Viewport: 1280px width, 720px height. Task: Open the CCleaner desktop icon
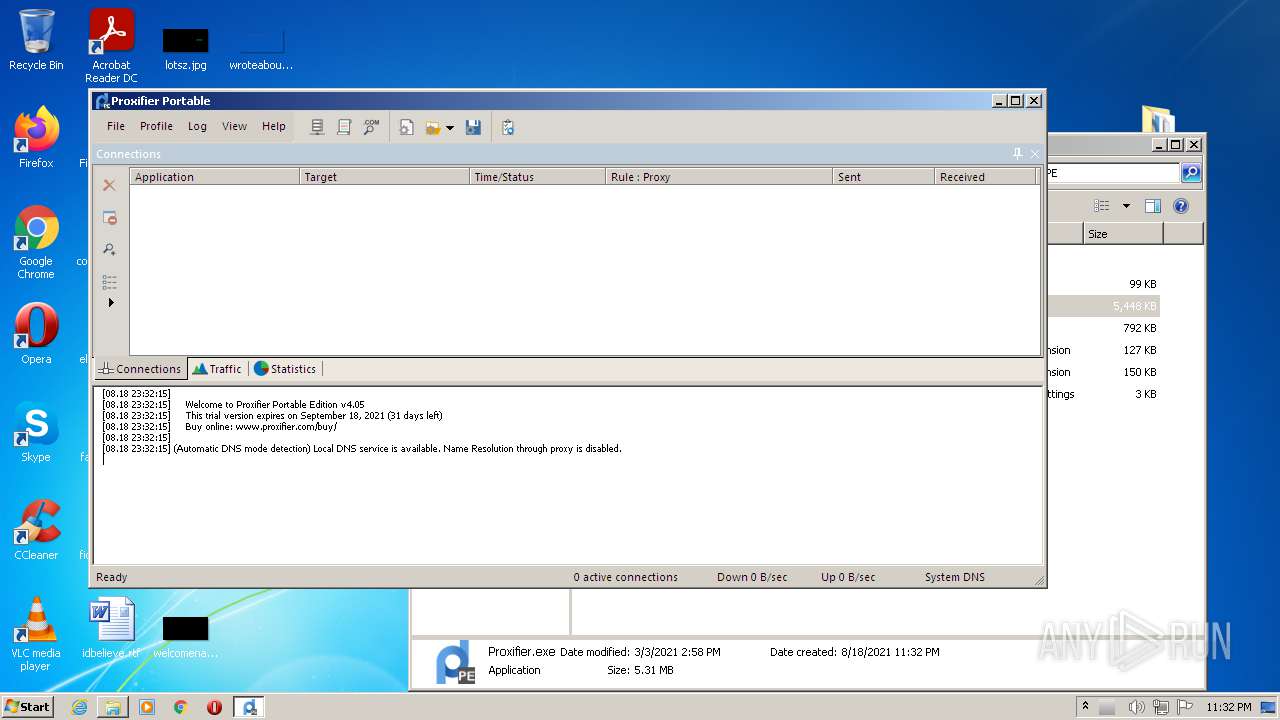pyautogui.click(x=36, y=530)
